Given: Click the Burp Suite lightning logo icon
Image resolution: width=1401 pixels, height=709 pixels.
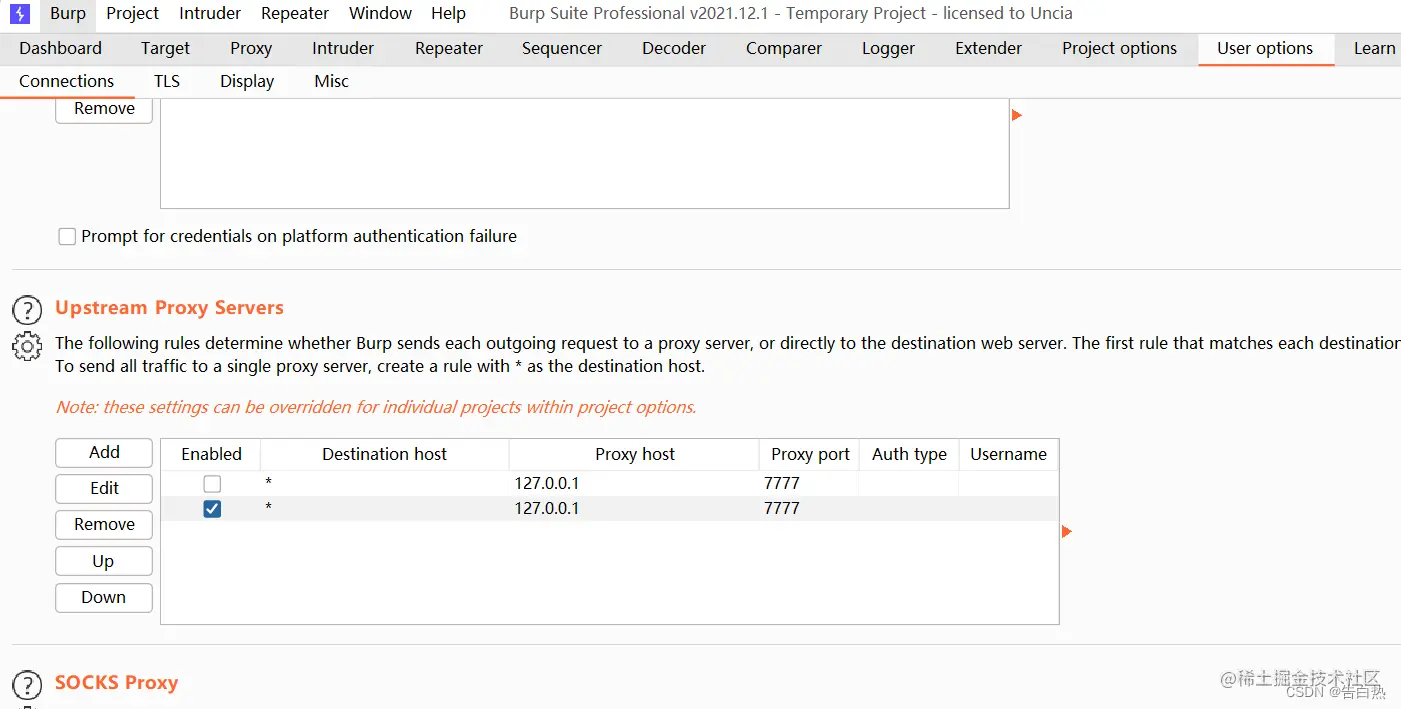Looking at the screenshot, I should click(x=20, y=14).
